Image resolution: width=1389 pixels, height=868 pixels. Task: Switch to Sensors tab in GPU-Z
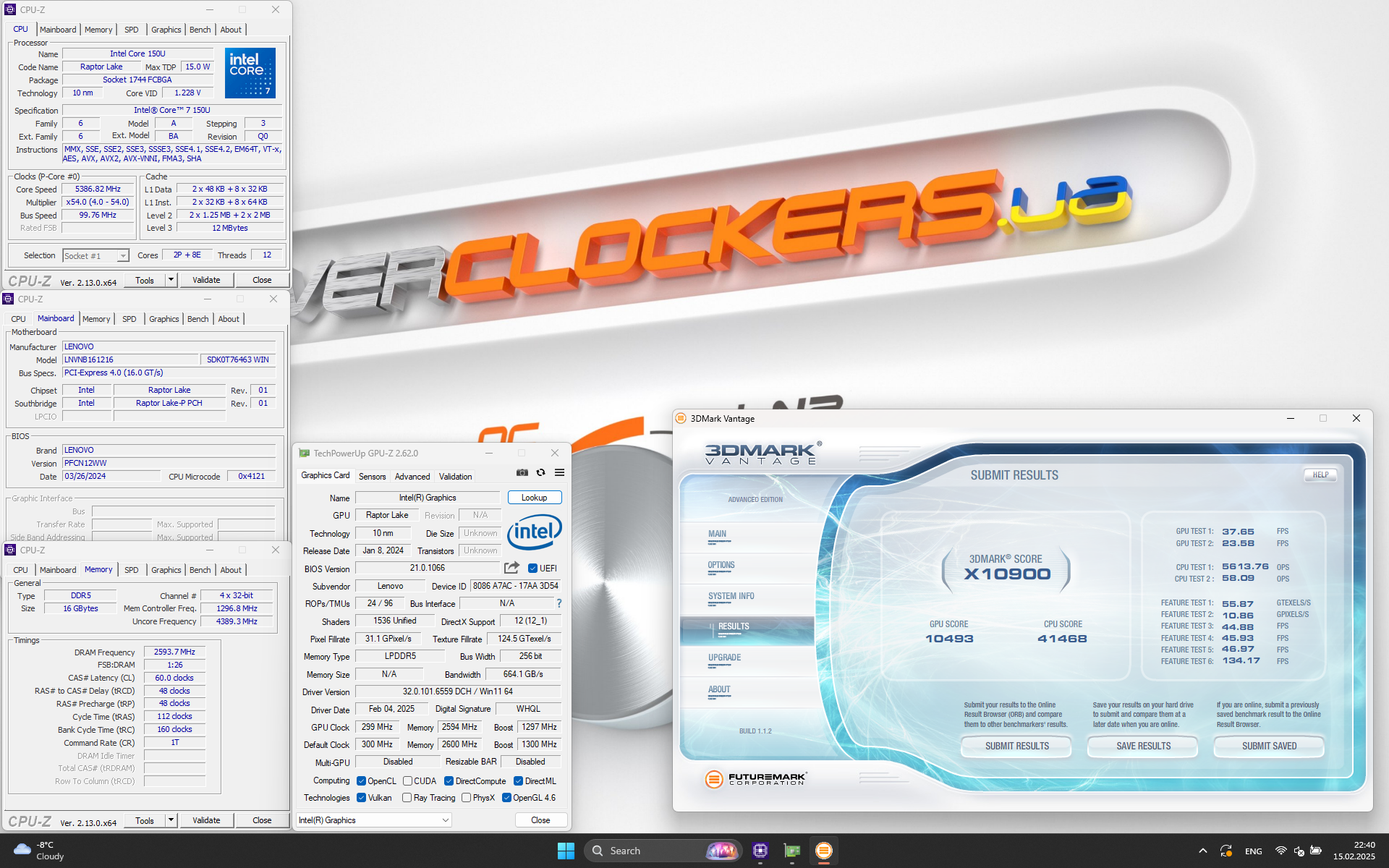tap(372, 477)
